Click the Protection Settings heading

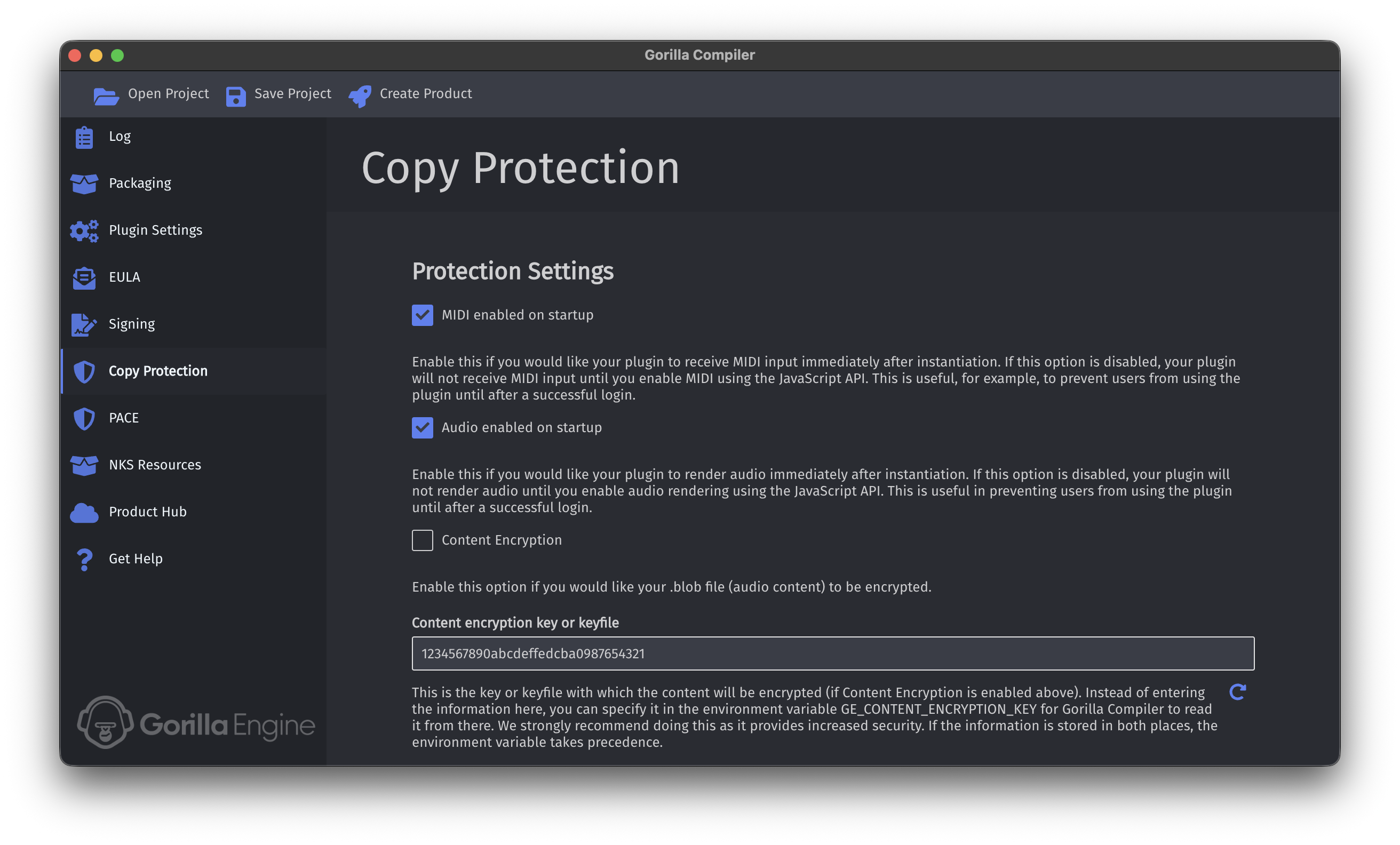[x=513, y=271]
